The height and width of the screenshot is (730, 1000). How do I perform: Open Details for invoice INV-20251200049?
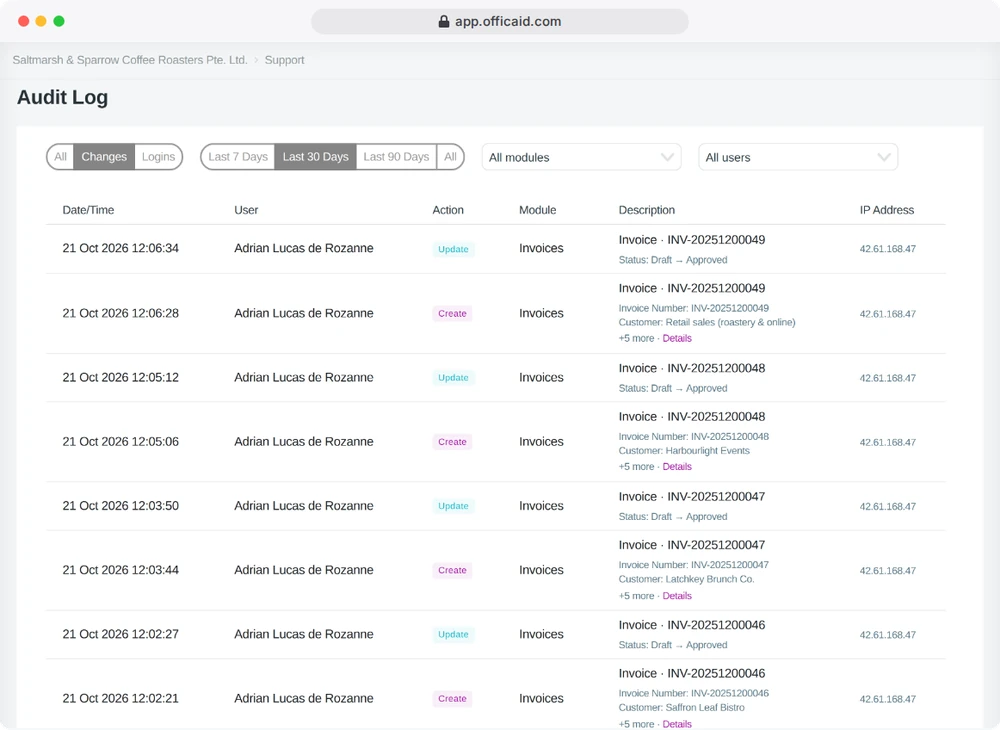pos(677,339)
